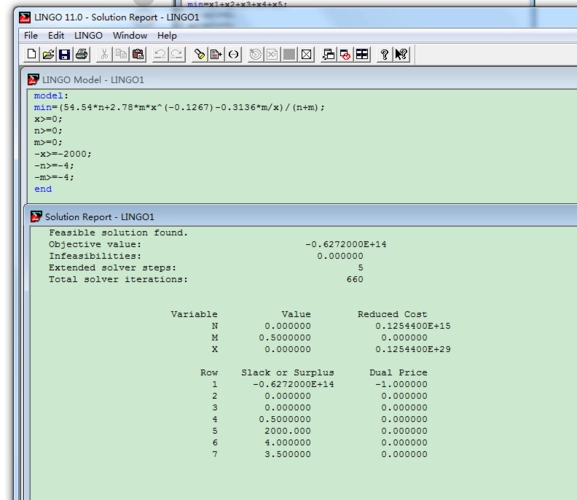Click Total solver iterations value 660
Viewport: 577px width, 500px height.
pyautogui.click(x=355, y=279)
